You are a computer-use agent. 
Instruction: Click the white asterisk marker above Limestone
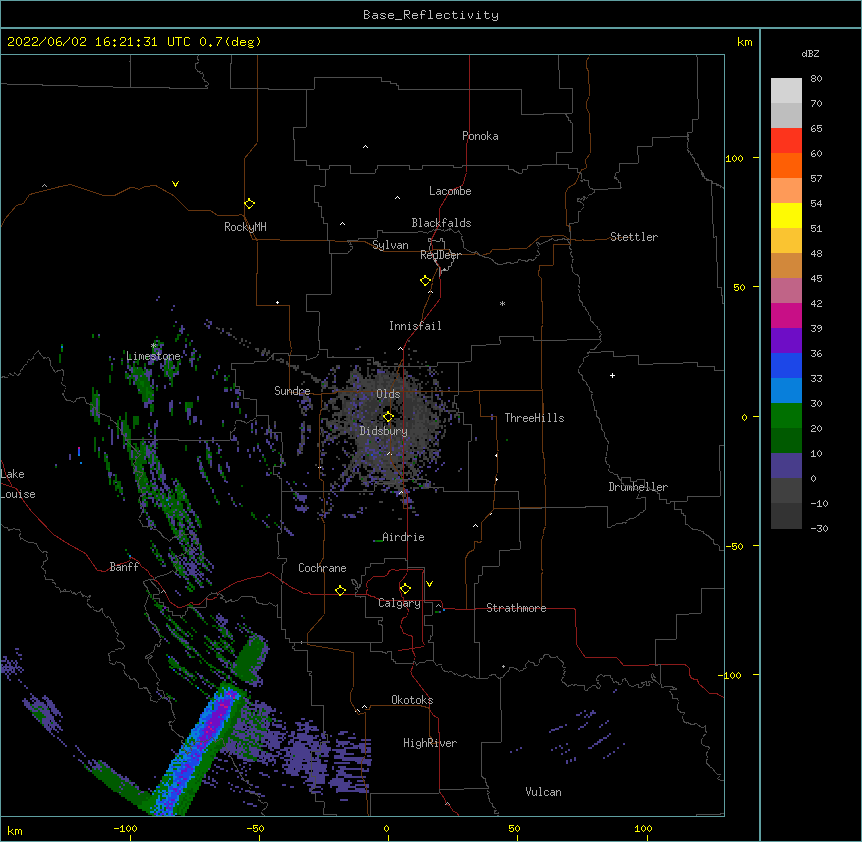(154, 346)
